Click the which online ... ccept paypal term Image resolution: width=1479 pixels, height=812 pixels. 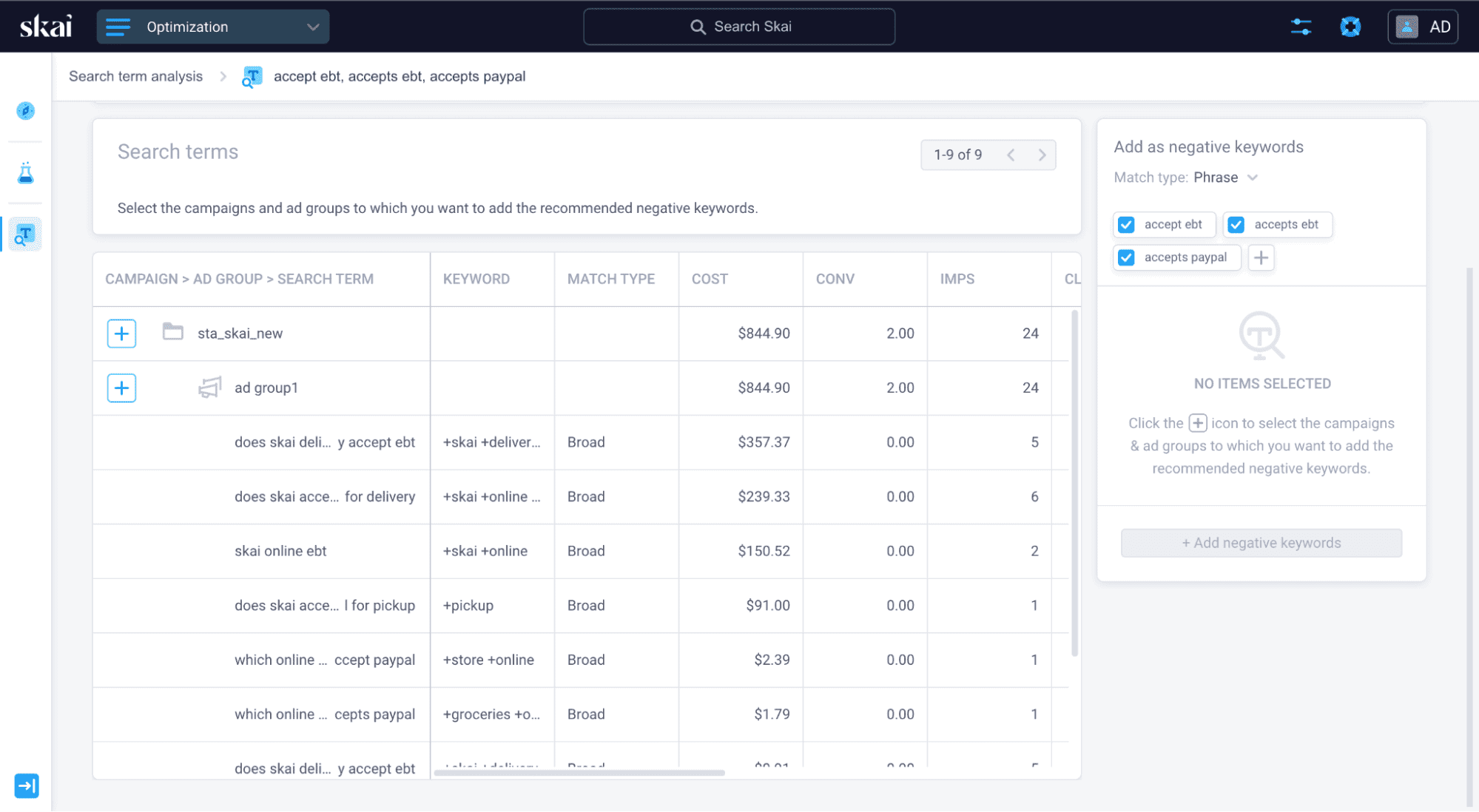click(325, 660)
